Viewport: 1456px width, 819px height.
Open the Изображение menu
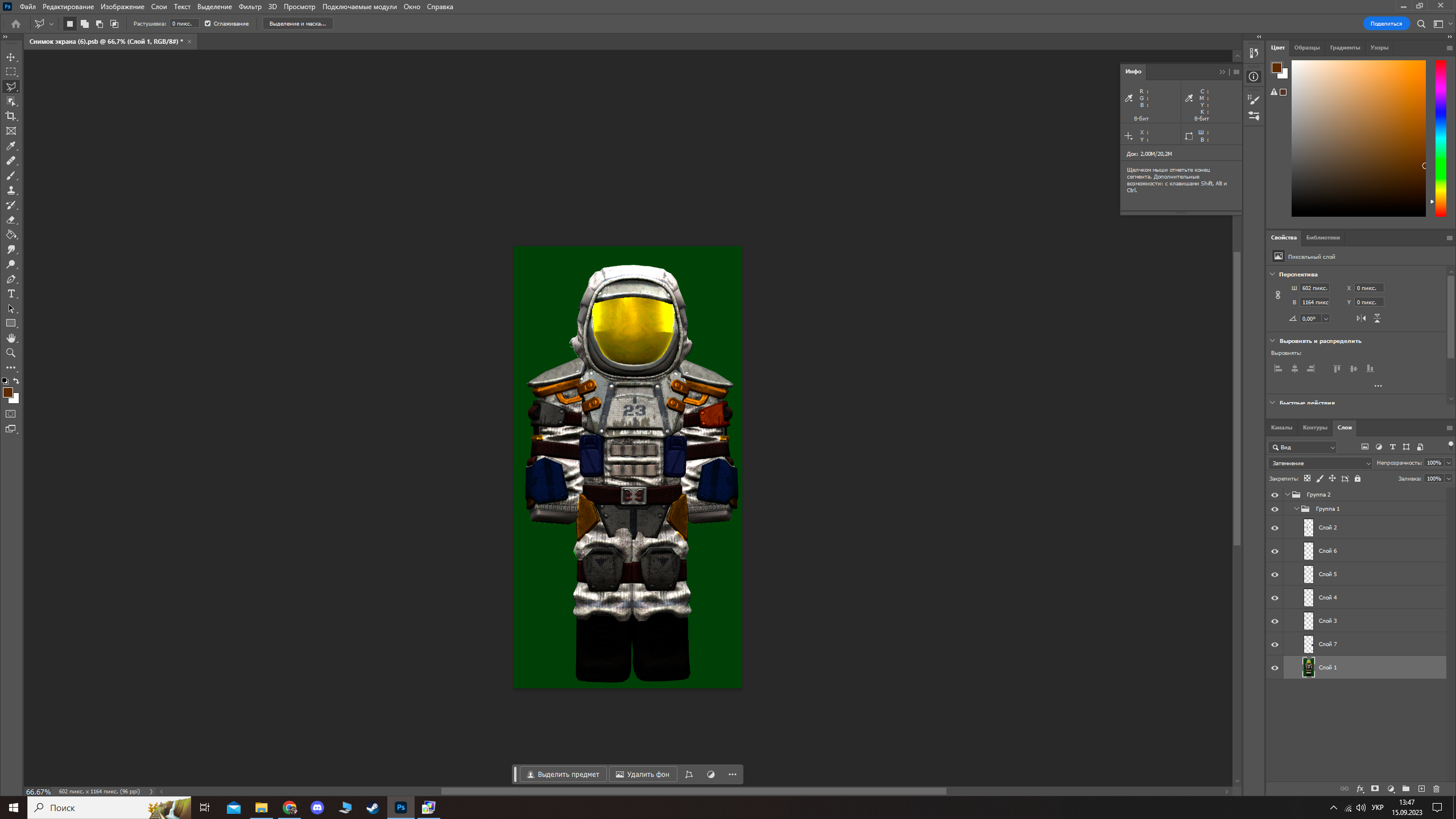click(122, 7)
